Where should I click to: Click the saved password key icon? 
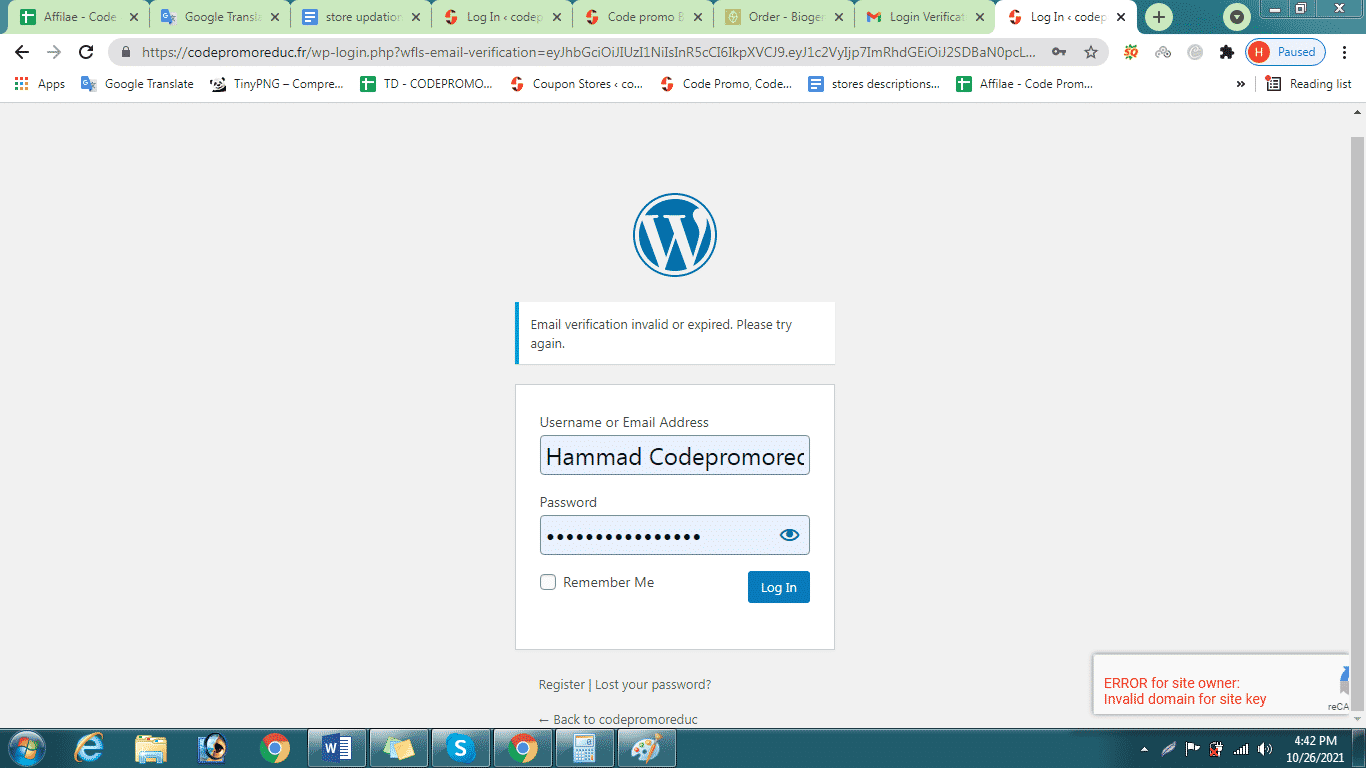tap(1059, 52)
